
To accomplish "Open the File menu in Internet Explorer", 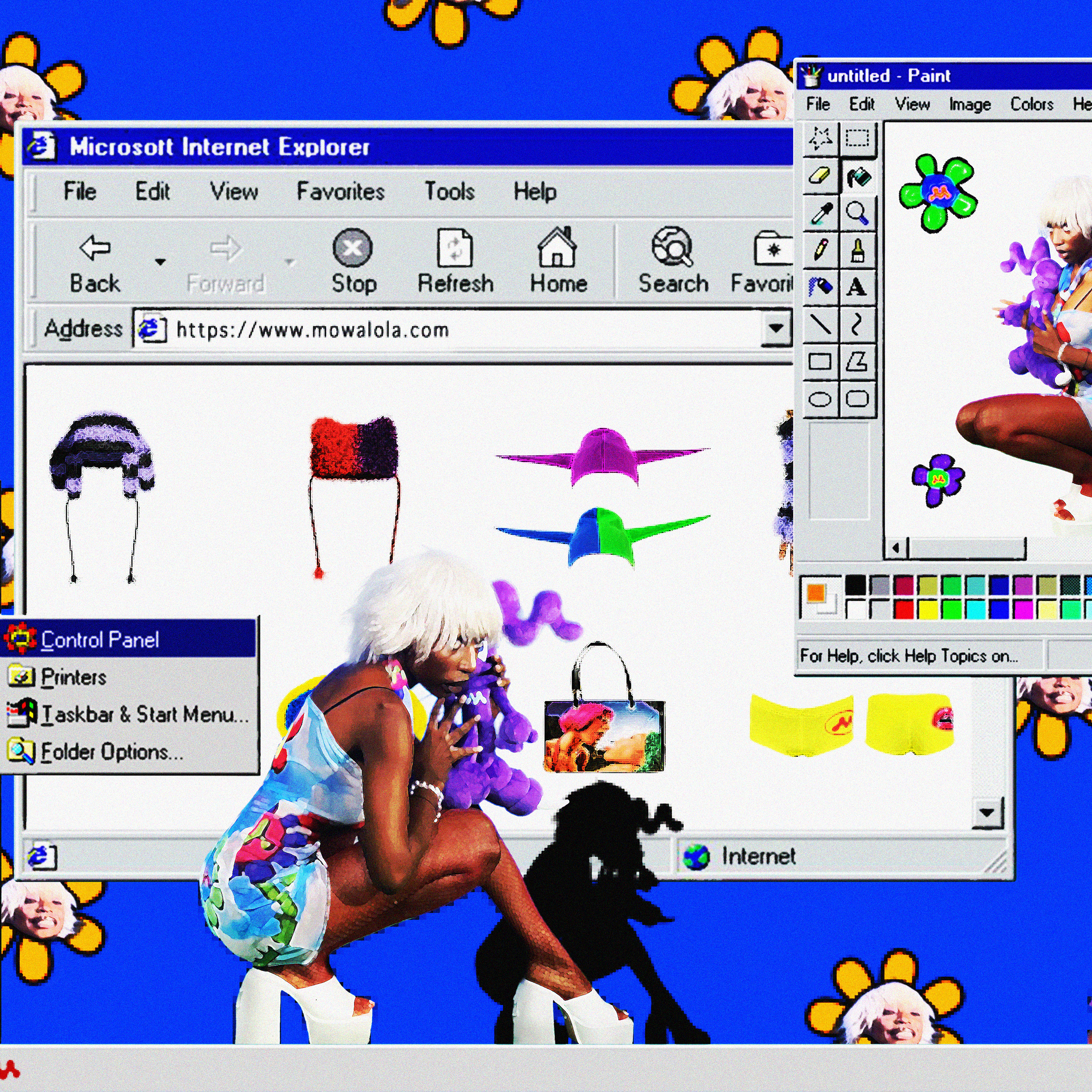I will click(x=80, y=191).
